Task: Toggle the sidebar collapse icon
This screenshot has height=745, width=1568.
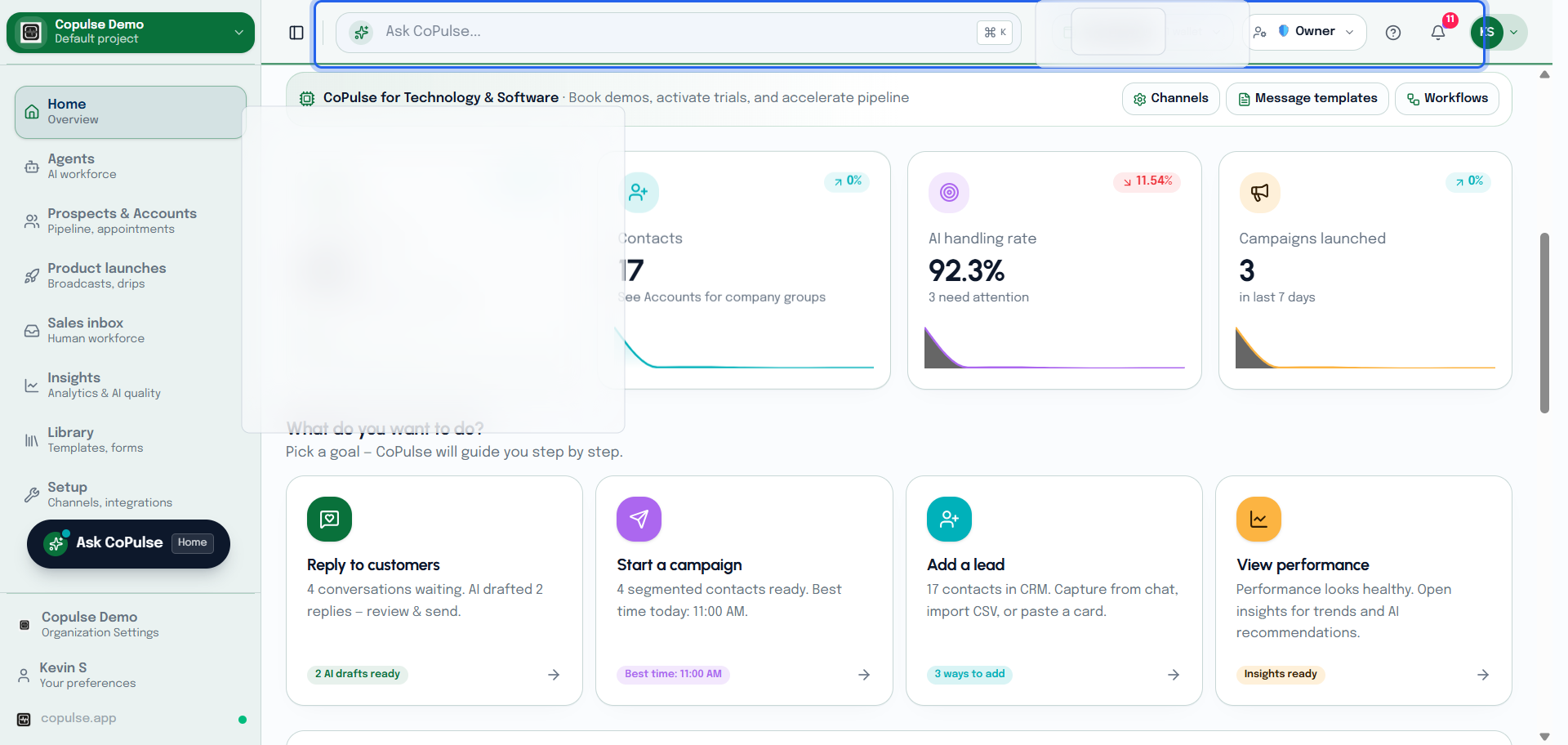Action: point(296,33)
